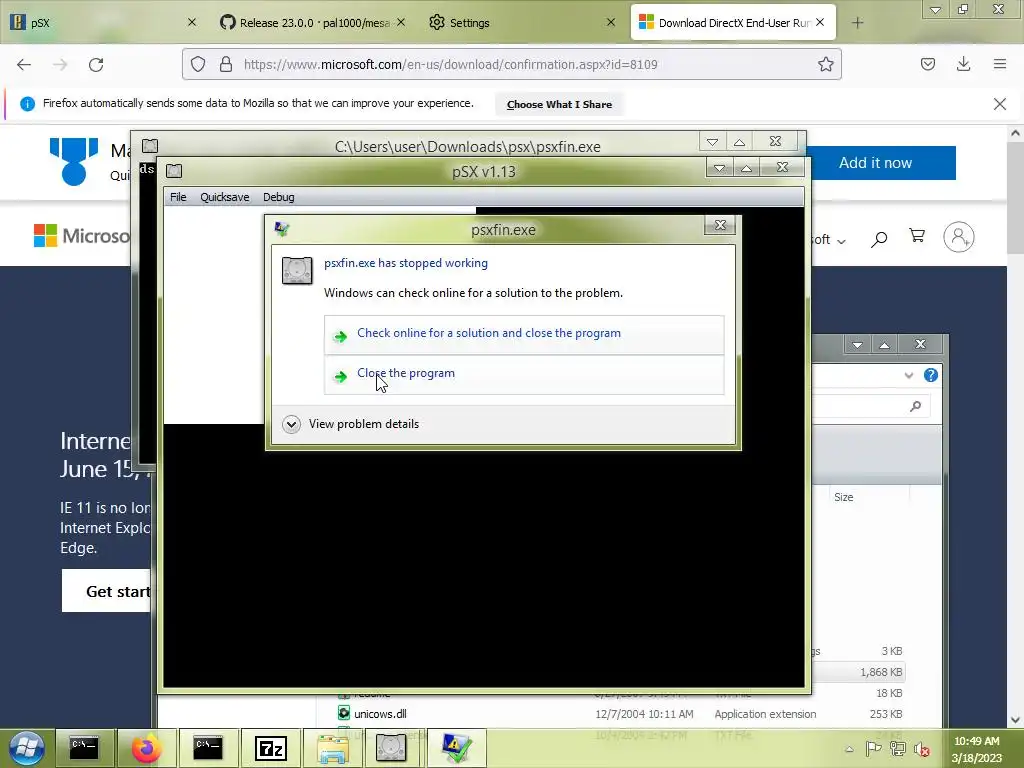Open File Explorer from the taskbar
Viewport: 1024px width, 768px height.
tap(332, 748)
